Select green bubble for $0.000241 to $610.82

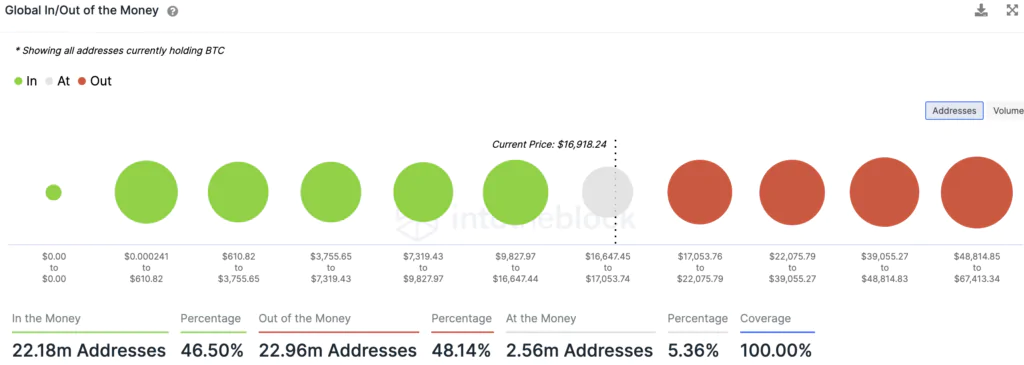pyautogui.click(x=146, y=193)
